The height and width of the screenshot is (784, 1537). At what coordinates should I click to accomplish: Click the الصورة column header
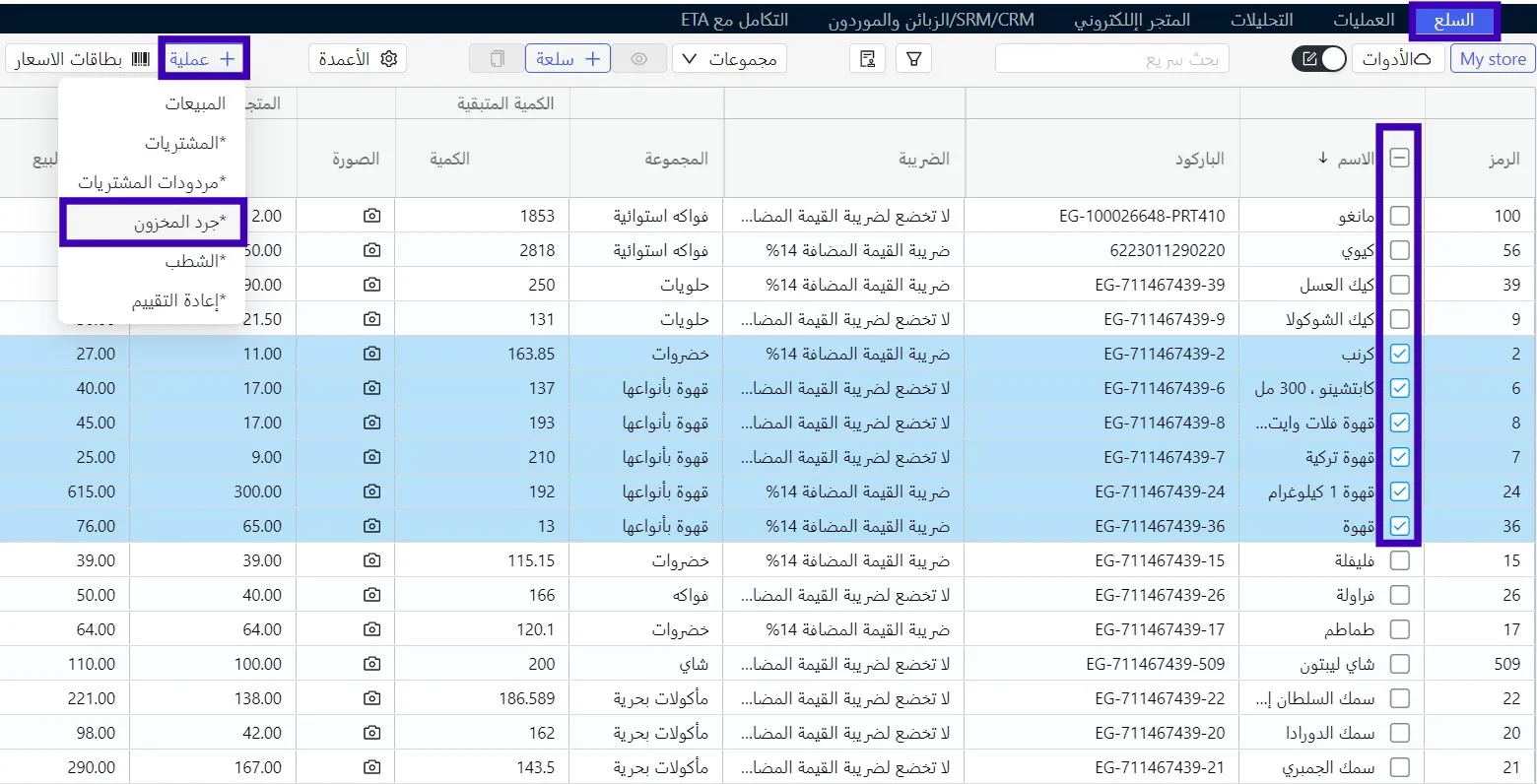tap(346, 159)
